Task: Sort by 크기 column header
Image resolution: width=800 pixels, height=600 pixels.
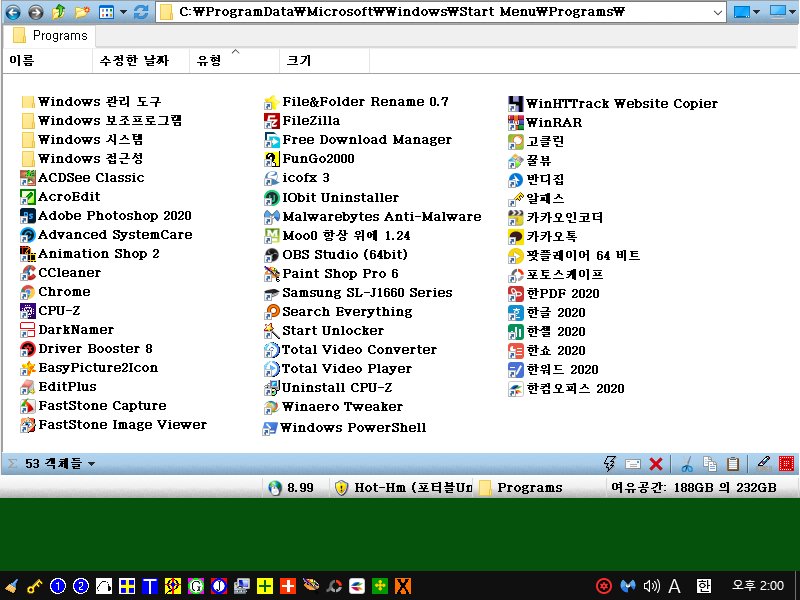Action: (324, 61)
